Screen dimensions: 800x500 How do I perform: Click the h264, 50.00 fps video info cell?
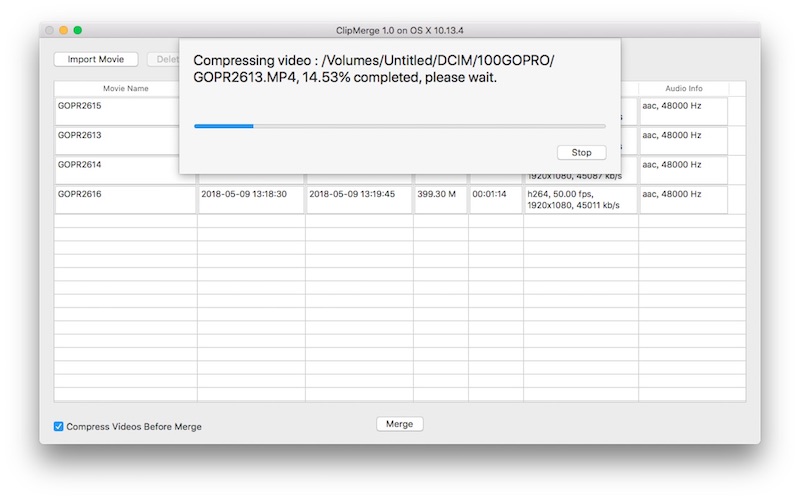[x=581, y=199]
